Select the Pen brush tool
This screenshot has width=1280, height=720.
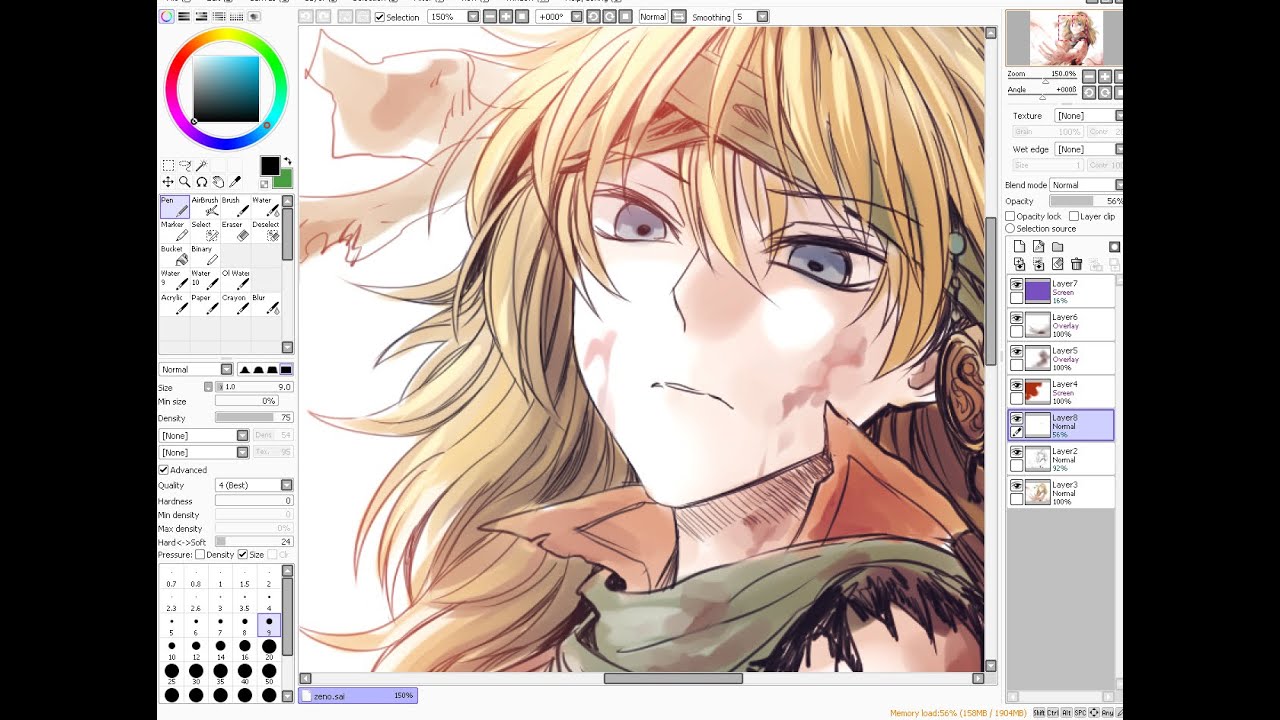pyautogui.click(x=174, y=207)
